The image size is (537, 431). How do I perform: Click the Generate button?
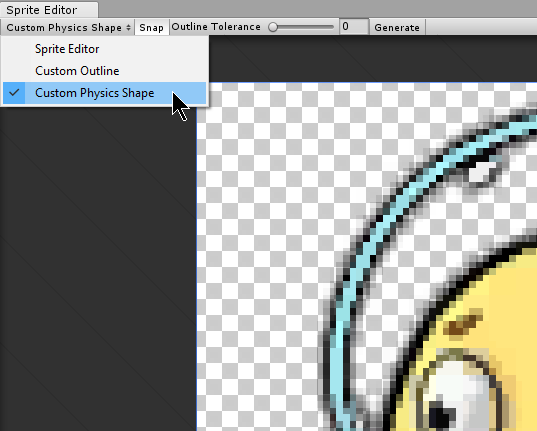click(x=397, y=27)
